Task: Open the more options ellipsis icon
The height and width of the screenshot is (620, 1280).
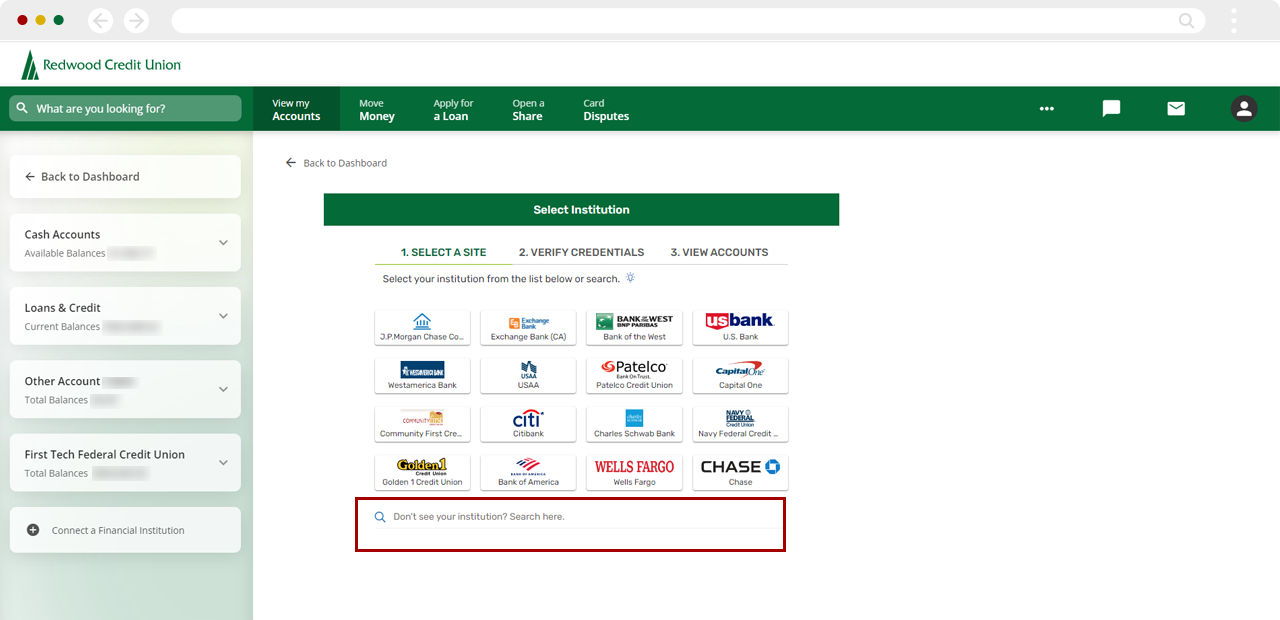Action: 1047,109
